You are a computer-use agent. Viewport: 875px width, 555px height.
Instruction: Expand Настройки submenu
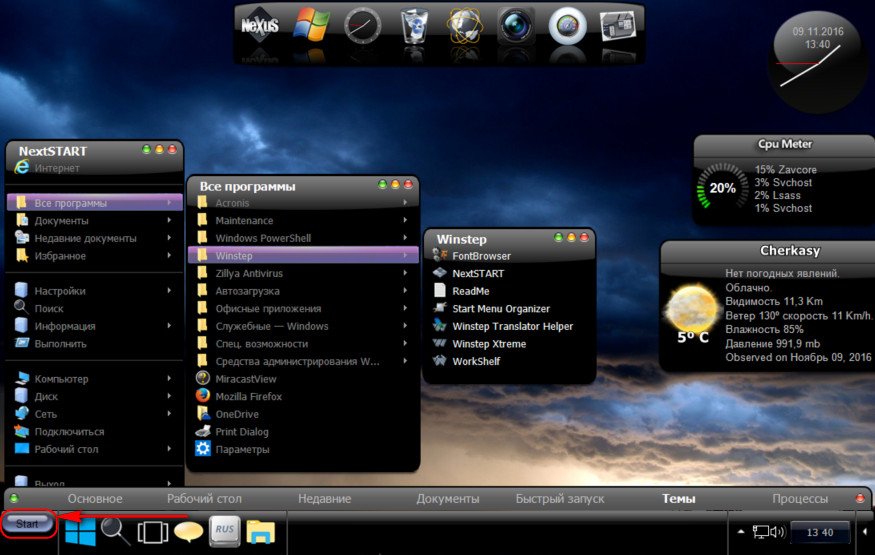pyautogui.click(x=169, y=291)
